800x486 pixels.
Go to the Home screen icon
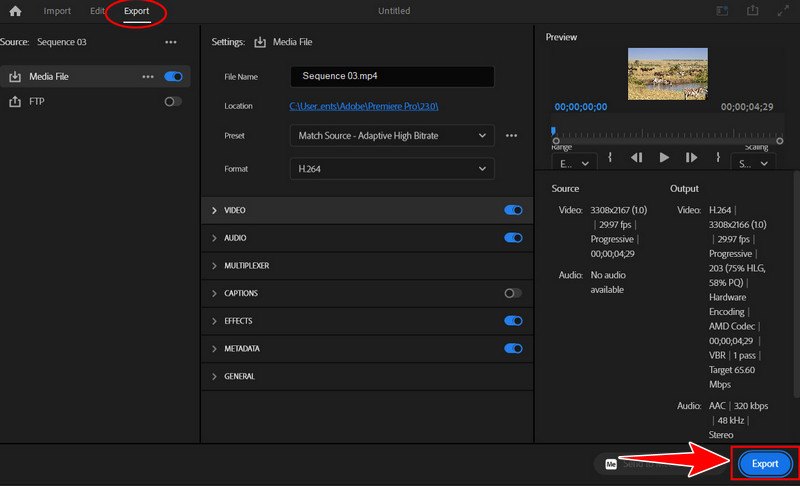(x=15, y=11)
